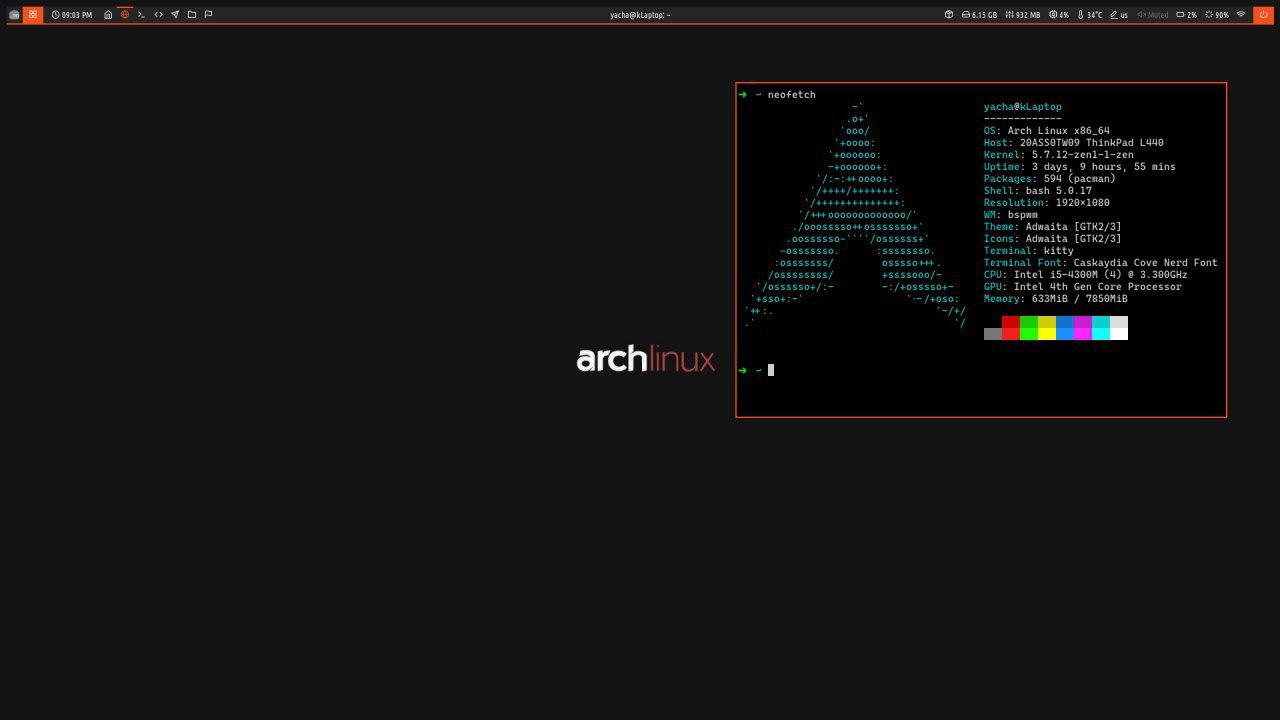This screenshot has height=720, width=1280.
Task: Click the gray color block in neofetch palette
Action: coord(992,334)
